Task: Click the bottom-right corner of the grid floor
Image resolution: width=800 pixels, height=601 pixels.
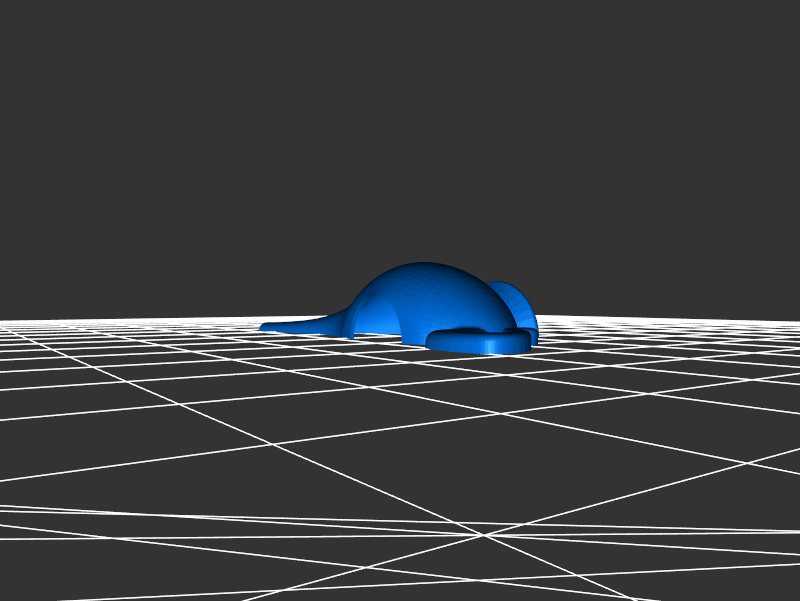Action: point(795,596)
